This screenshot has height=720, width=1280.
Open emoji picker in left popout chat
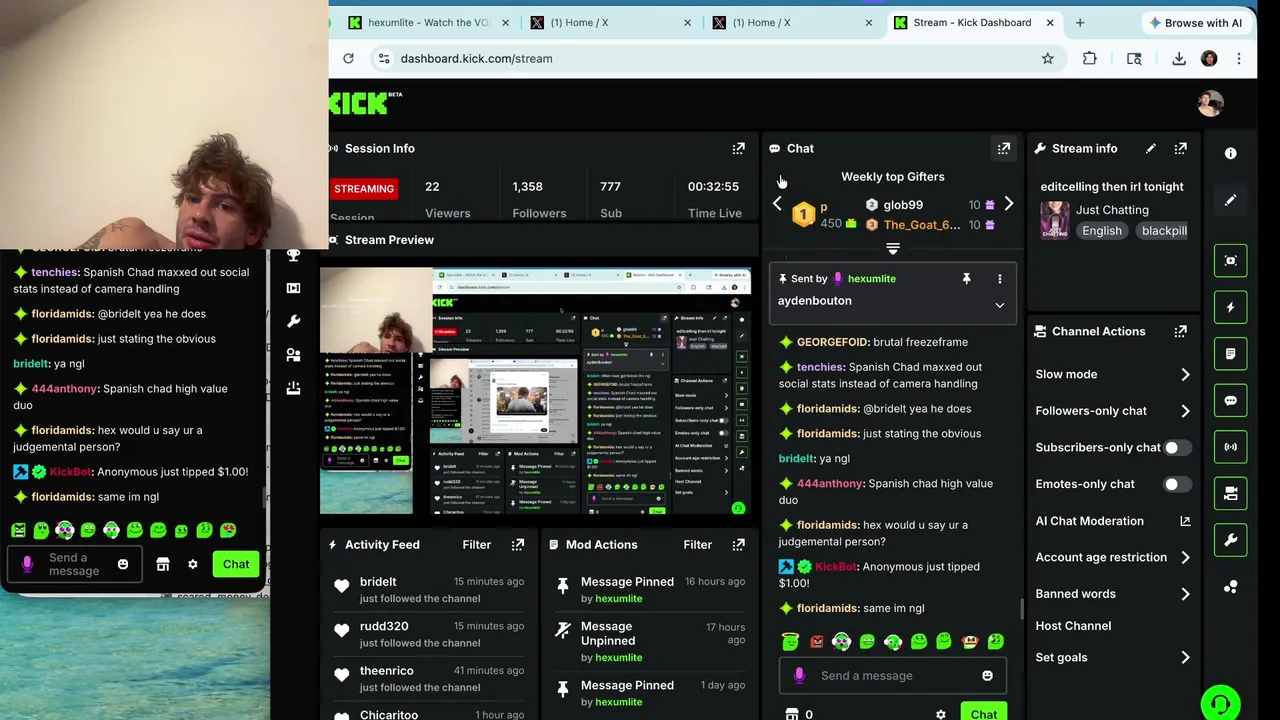point(123,564)
